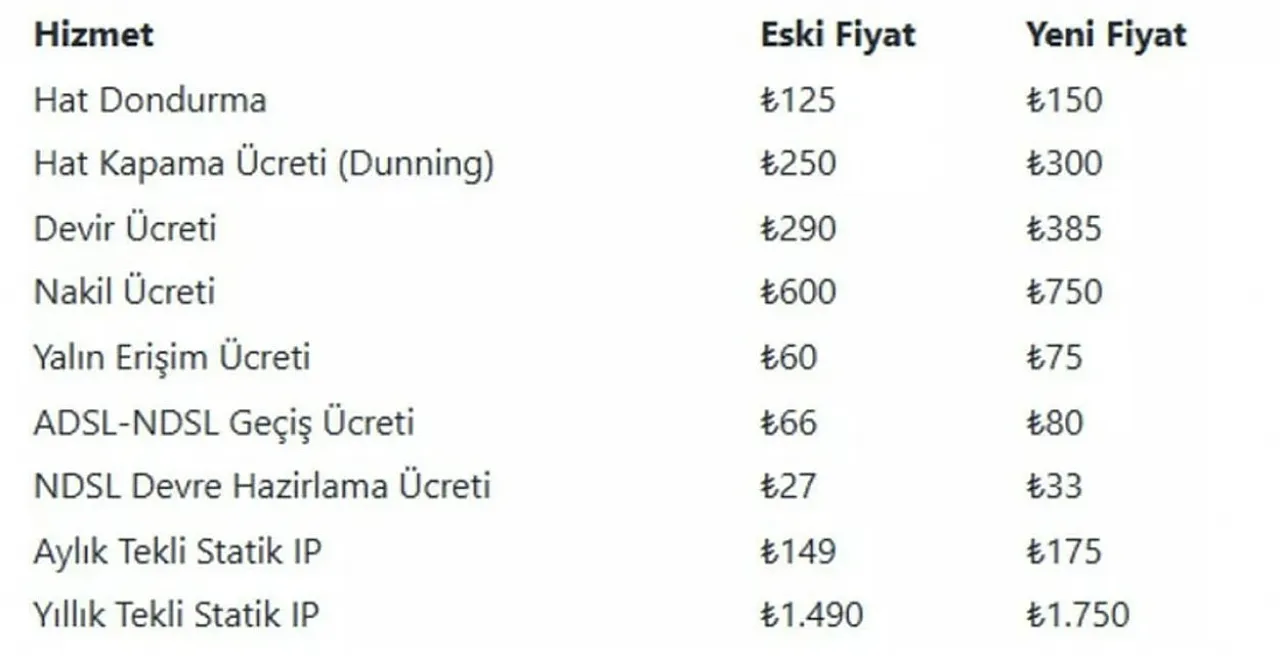Click the Yeni Fiyat column header
Image resolution: width=1280 pixels, height=665 pixels.
point(1106,35)
